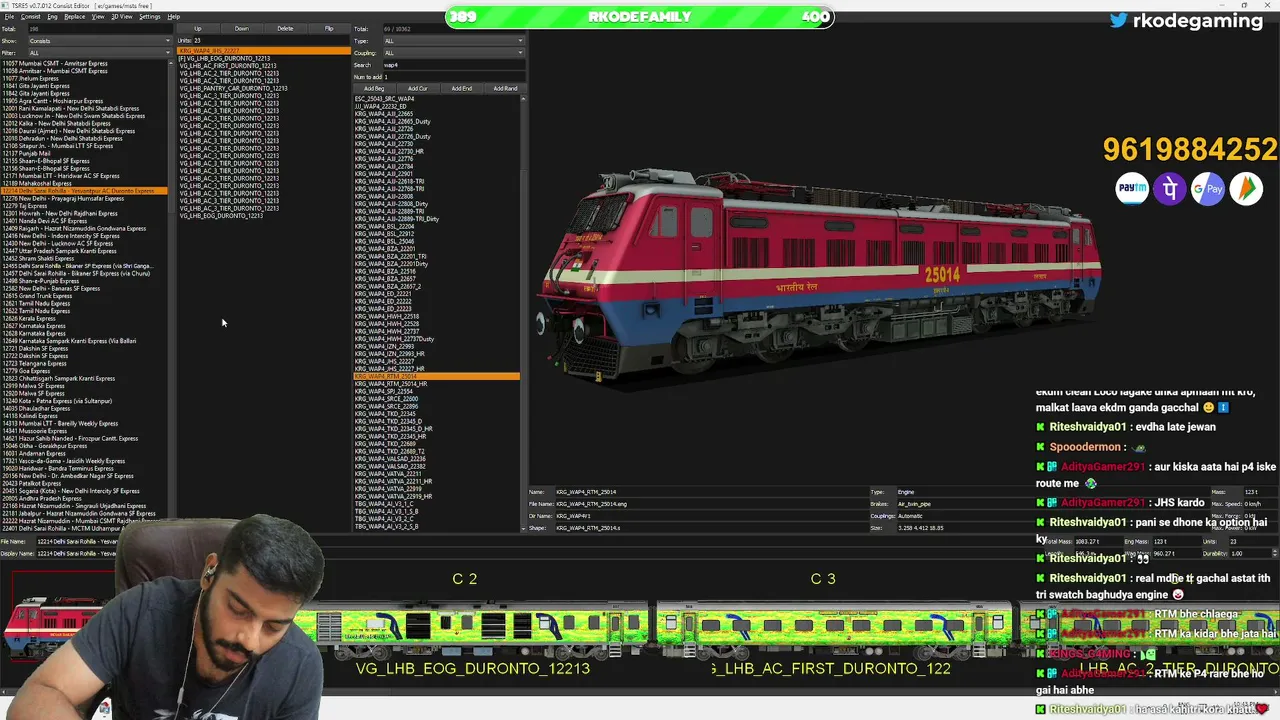Viewport: 1280px width, 720px height.
Task: Open the Consist menu
Action: [x=30, y=17]
